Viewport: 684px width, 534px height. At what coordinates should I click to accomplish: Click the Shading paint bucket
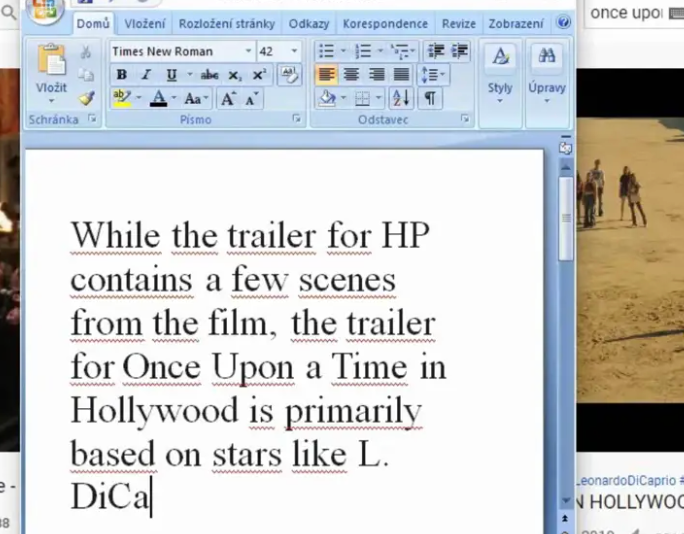(x=327, y=99)
